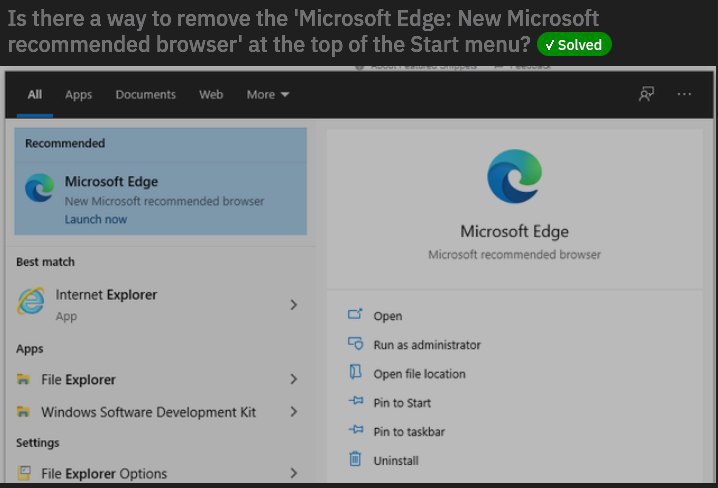Switch to the Apps search tab

pyautogui.click(x=78, y=95)
